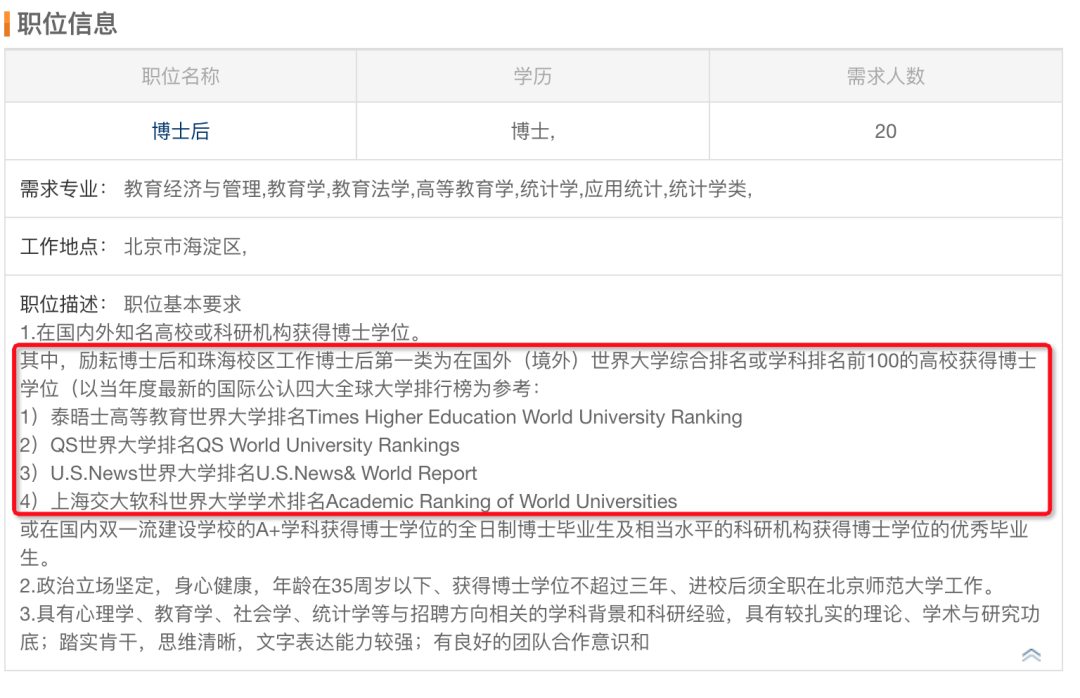Click the 职位信息 section heading

tap(66, 23)
